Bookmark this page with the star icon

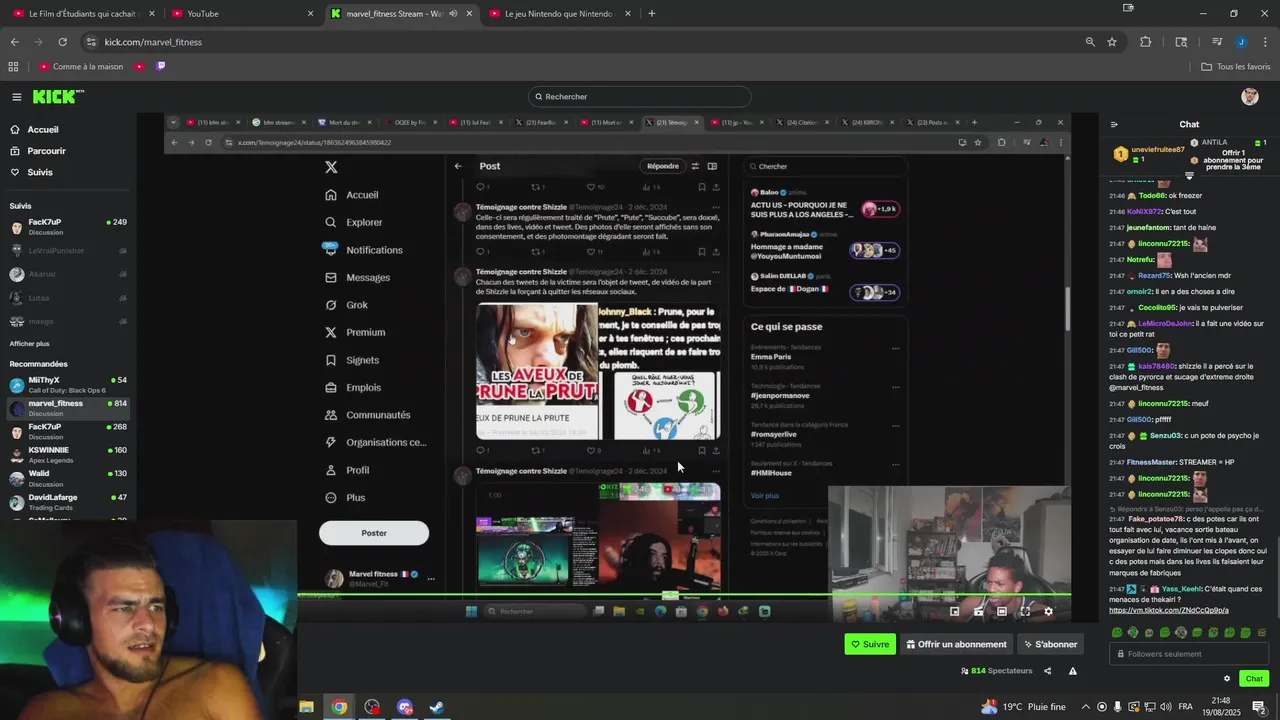pyautogui.click(x=1112, y=42)
